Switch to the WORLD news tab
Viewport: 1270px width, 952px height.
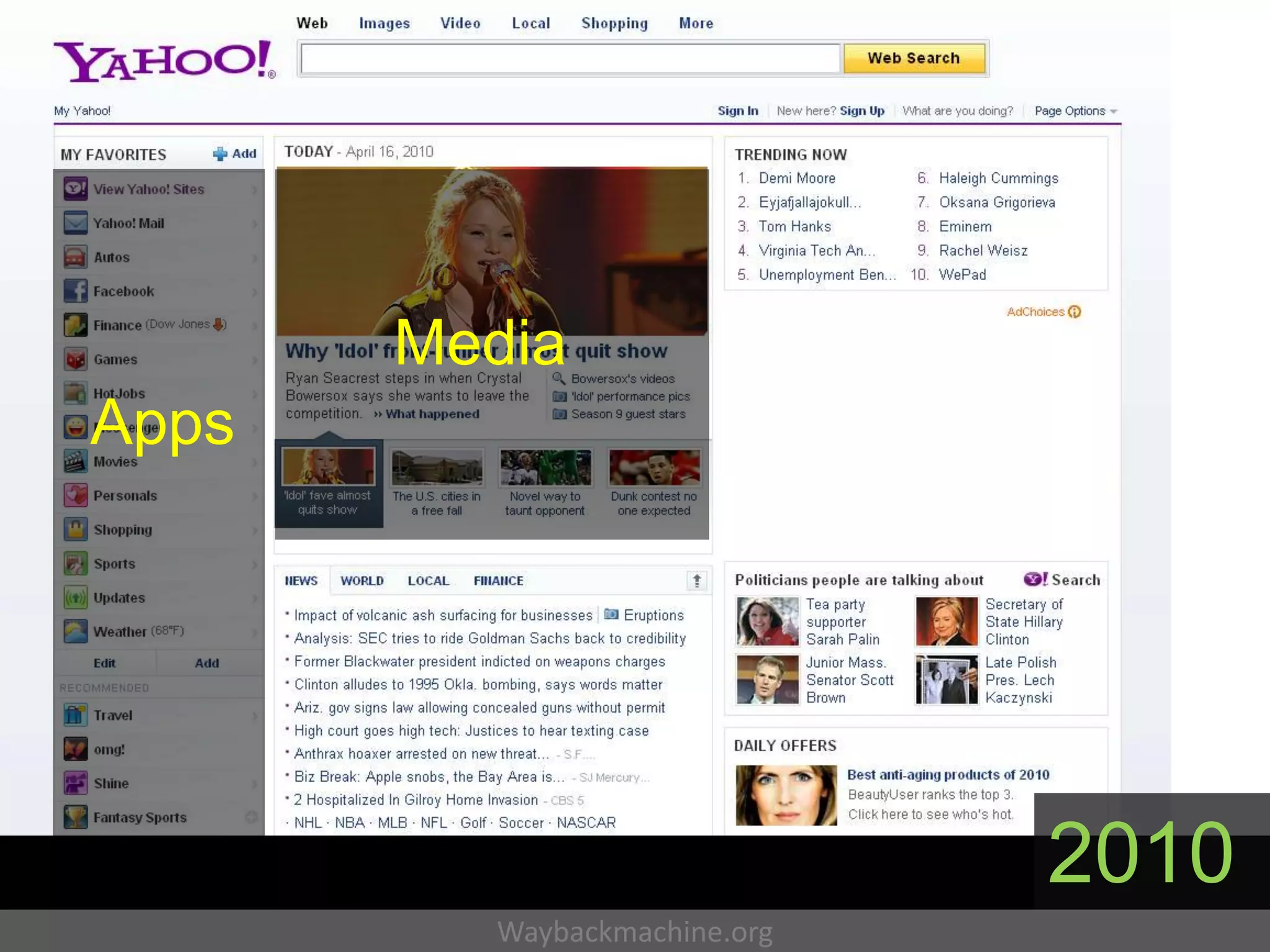tap(362, 581)
